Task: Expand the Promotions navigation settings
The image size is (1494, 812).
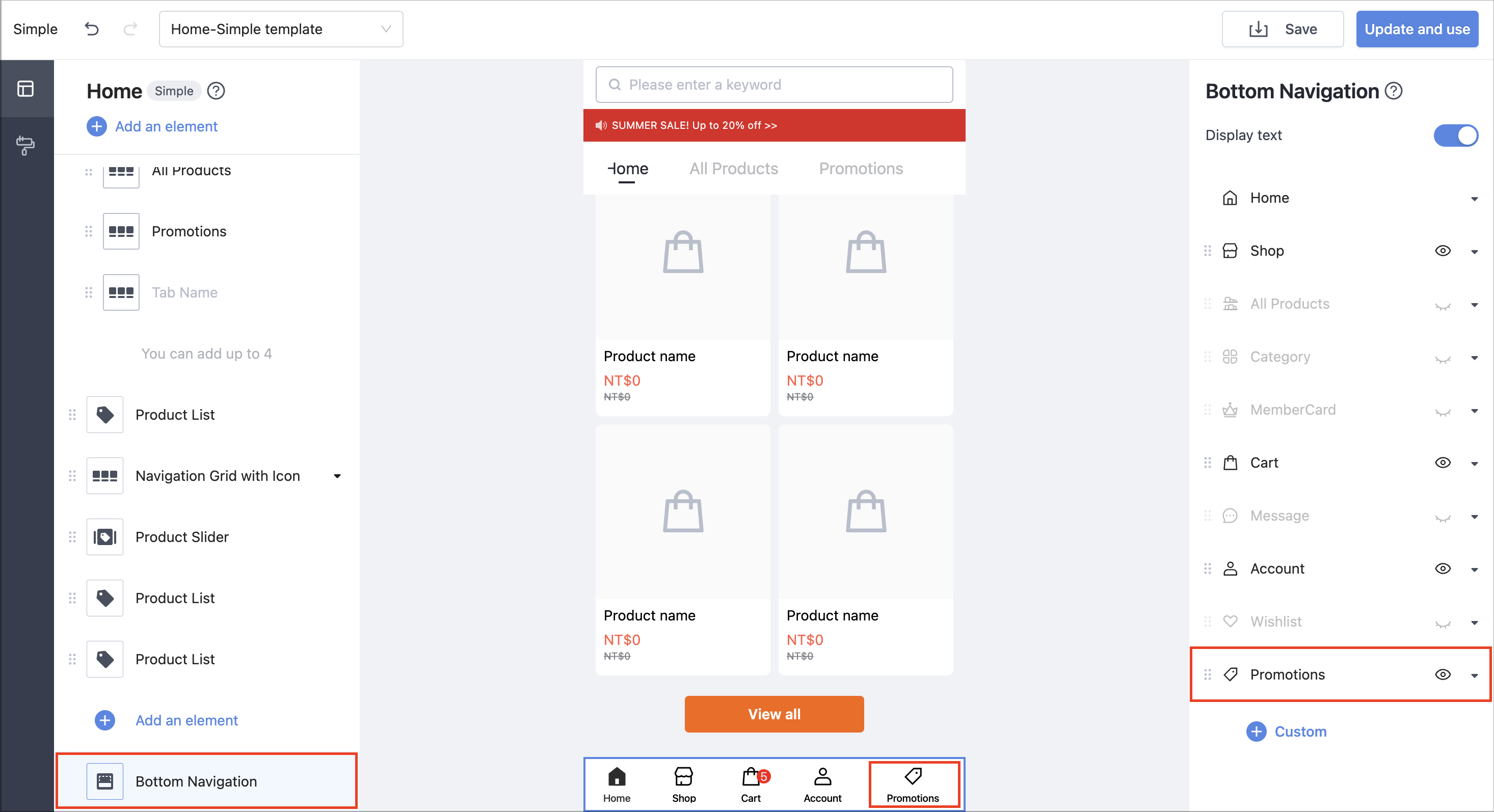Action: [x=1474, y=675]
